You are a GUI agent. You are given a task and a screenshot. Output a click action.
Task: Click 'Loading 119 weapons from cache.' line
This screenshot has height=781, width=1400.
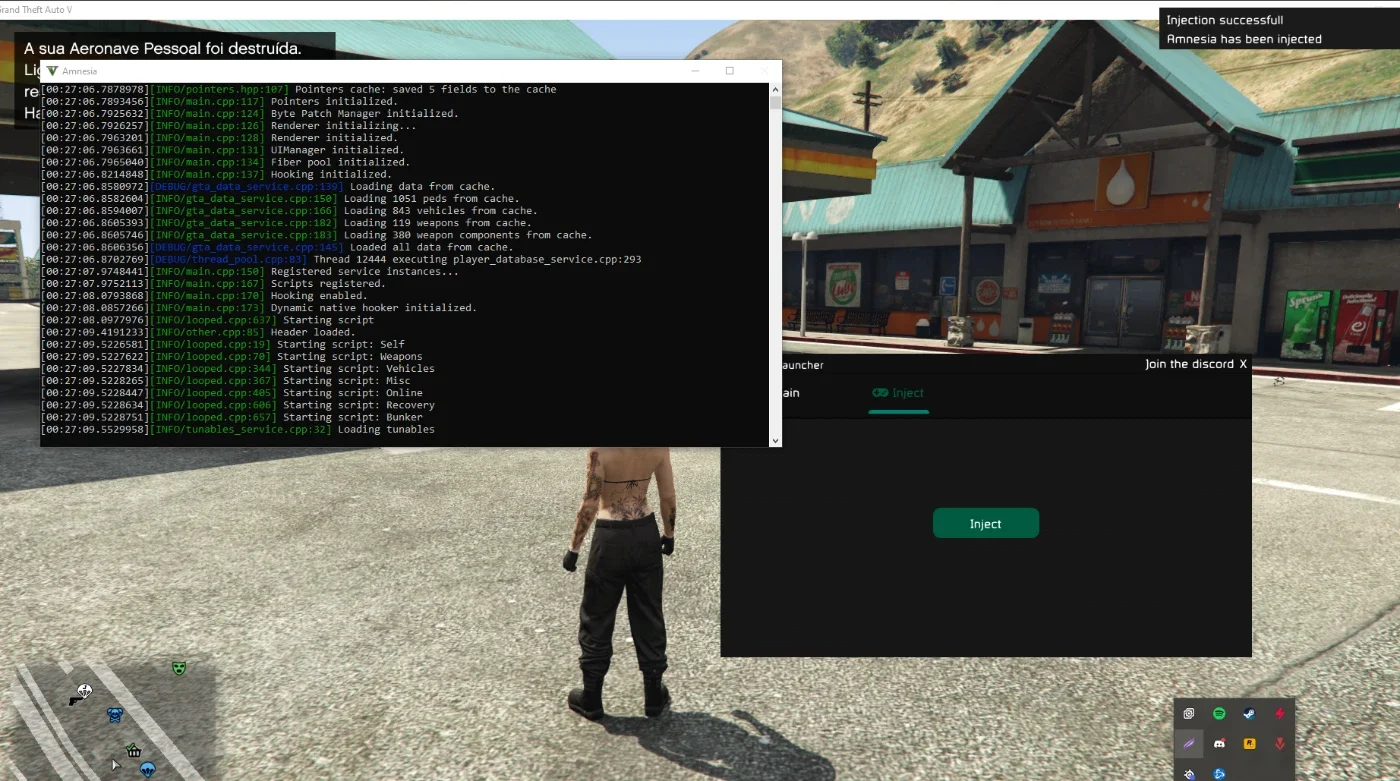click(x=286, y=223)
